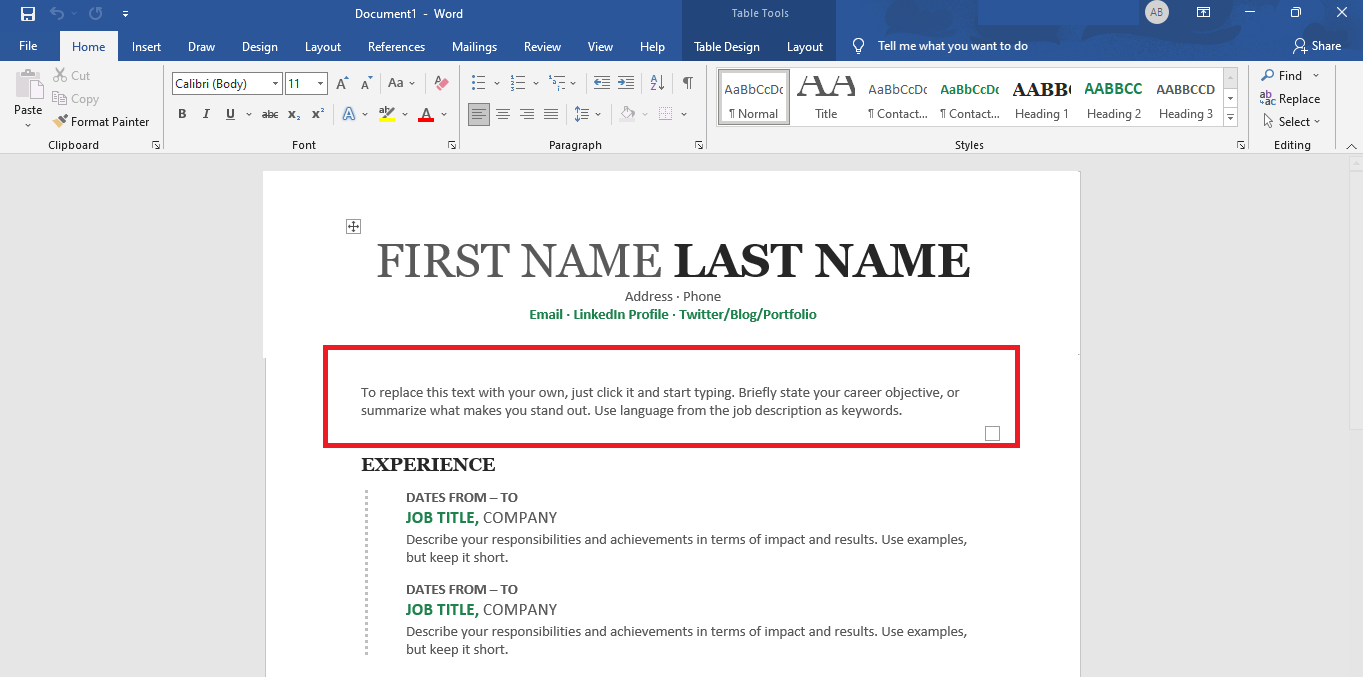Image resolution: width=1363 pixels, height=677 pixels.
Task: Expand the Styles gallery More arrow
Action: 1230,118
